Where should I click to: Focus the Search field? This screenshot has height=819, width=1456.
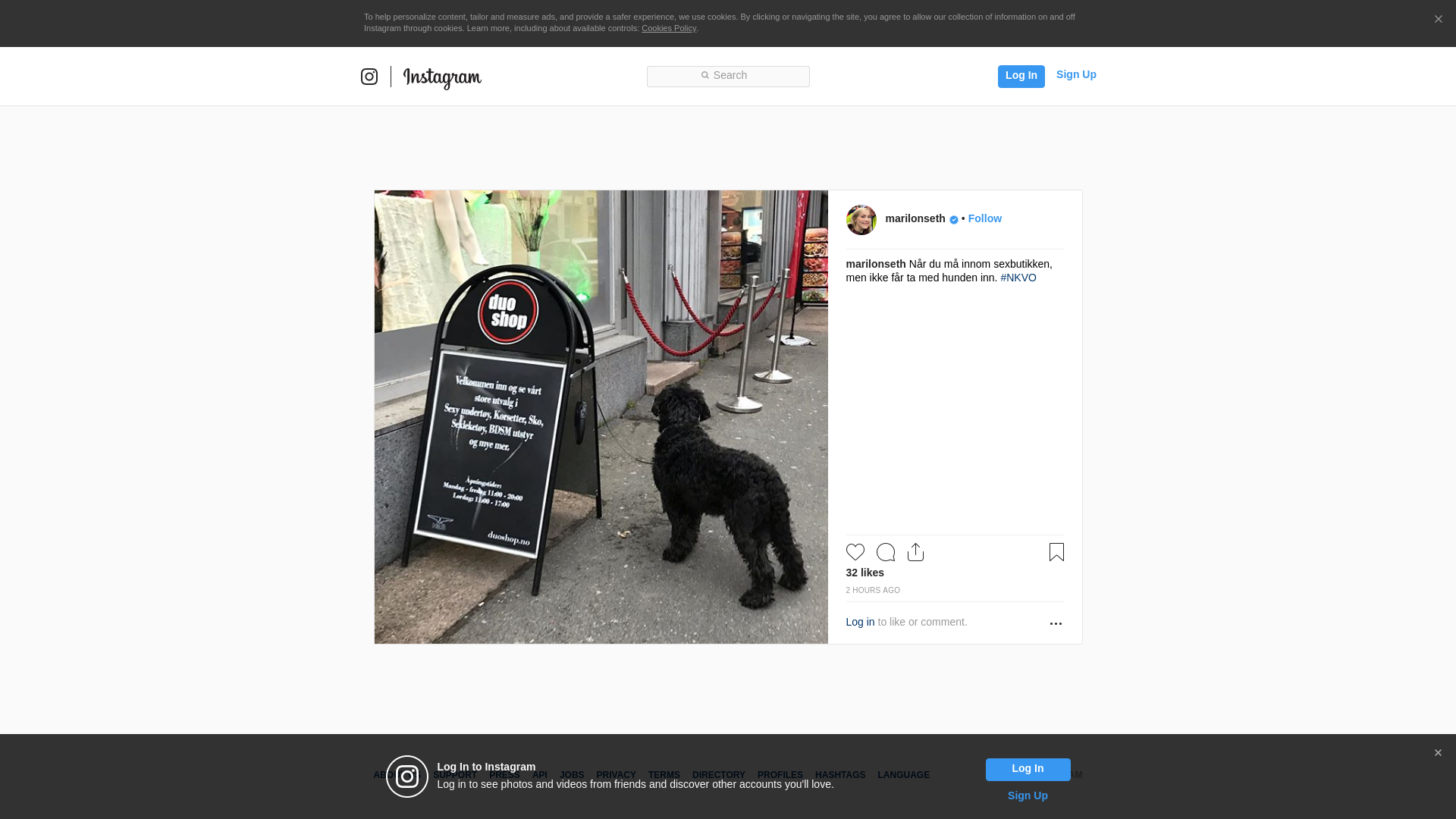click(728, 77)
